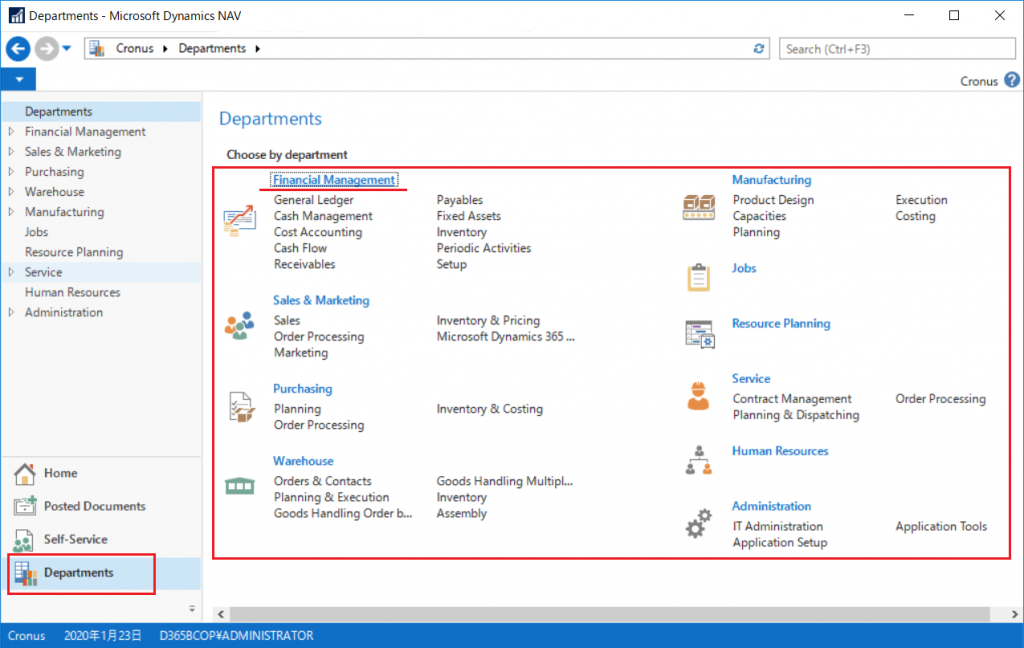Open the Purchasing department heading link
1024x648 pixels.
click(302, 389)
